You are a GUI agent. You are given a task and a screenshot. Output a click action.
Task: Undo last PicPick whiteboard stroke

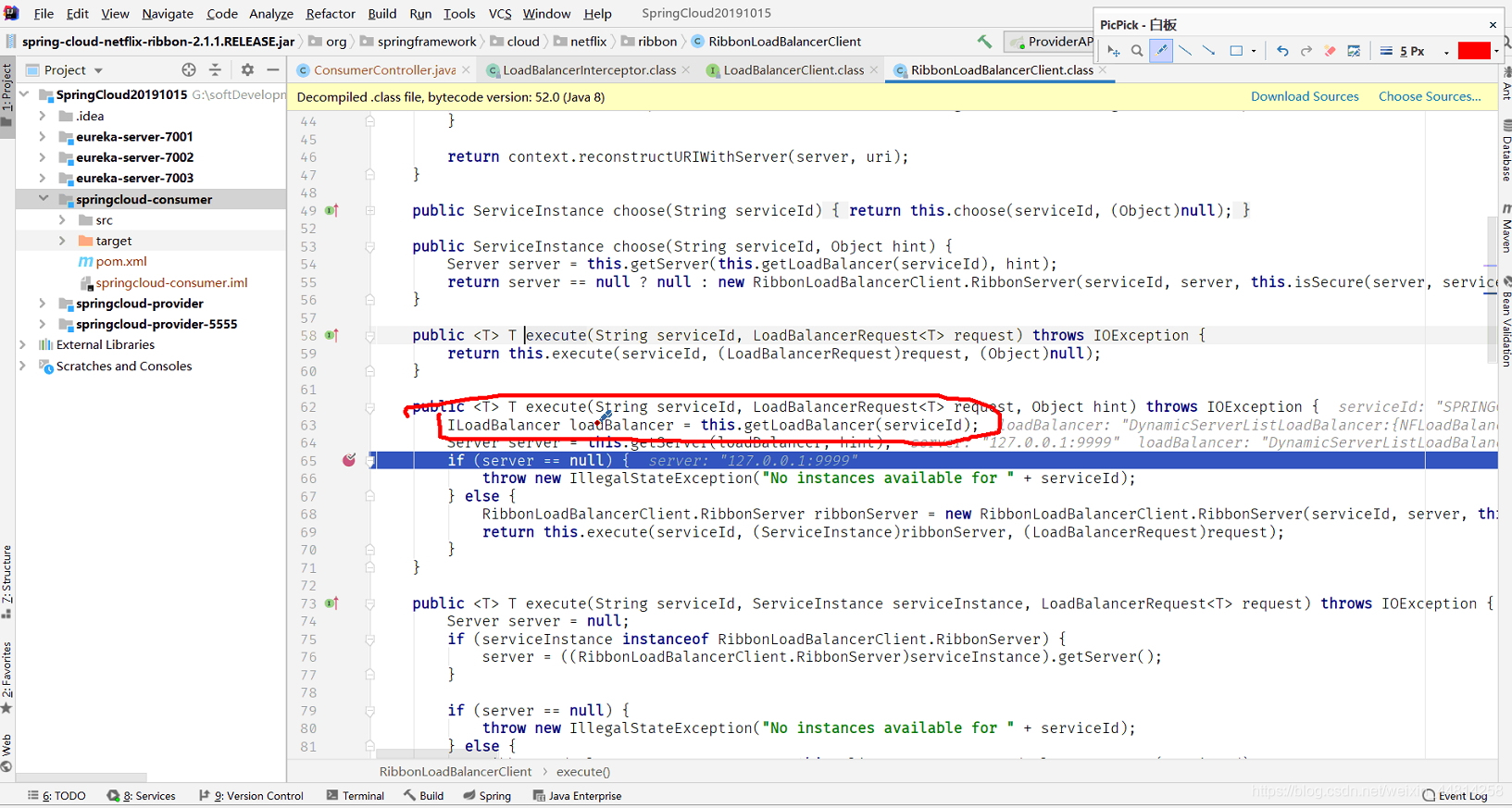(1282, 51)
